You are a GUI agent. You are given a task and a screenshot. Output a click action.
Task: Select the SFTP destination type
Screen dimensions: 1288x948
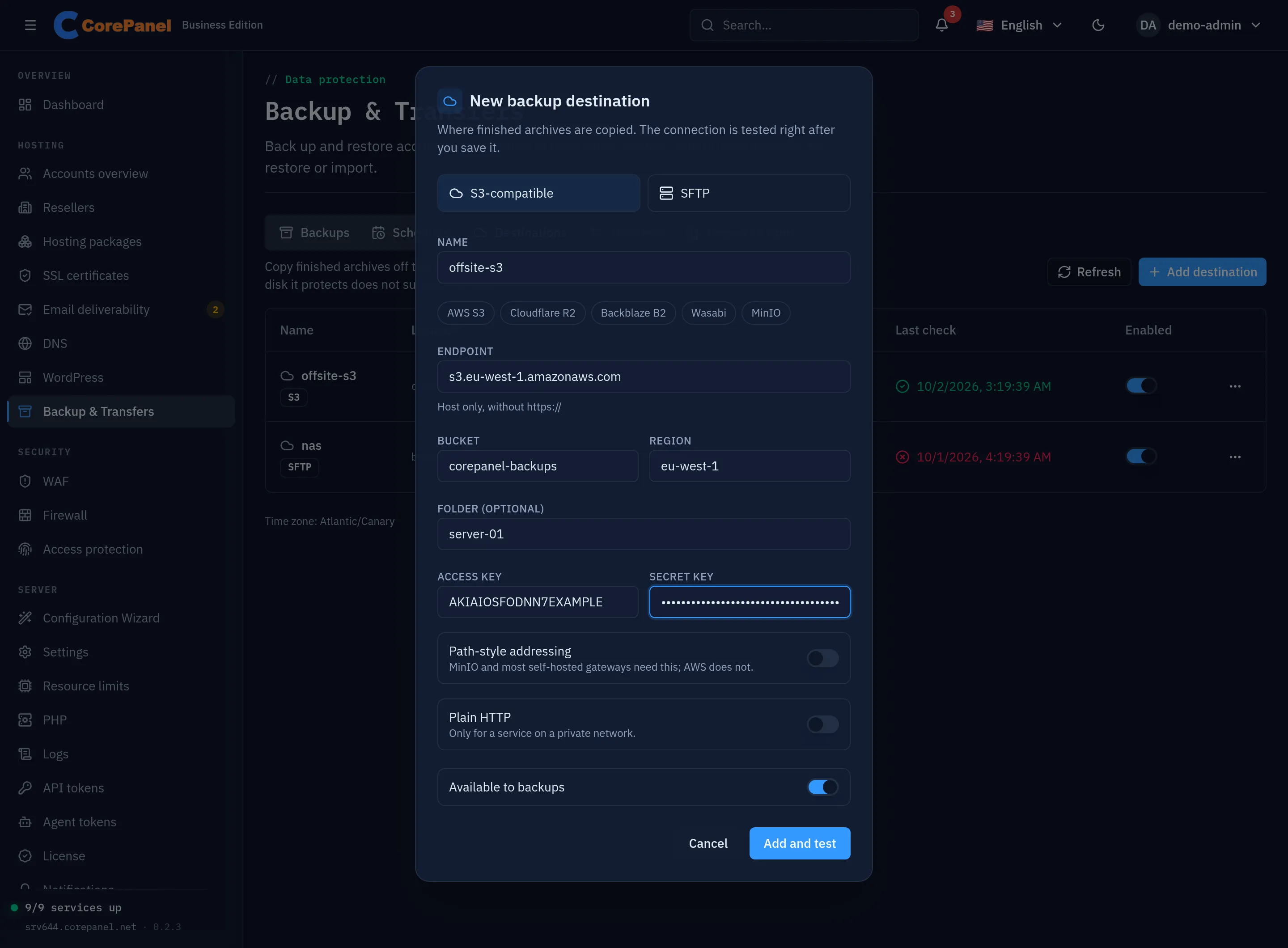point(749,193)
